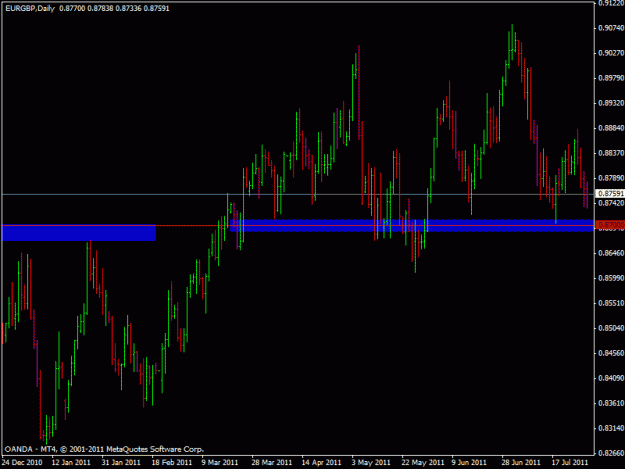This screenshot has height=469, width=625.
Task: Click the 0.87890 price scale value
Action: point(611,178)
